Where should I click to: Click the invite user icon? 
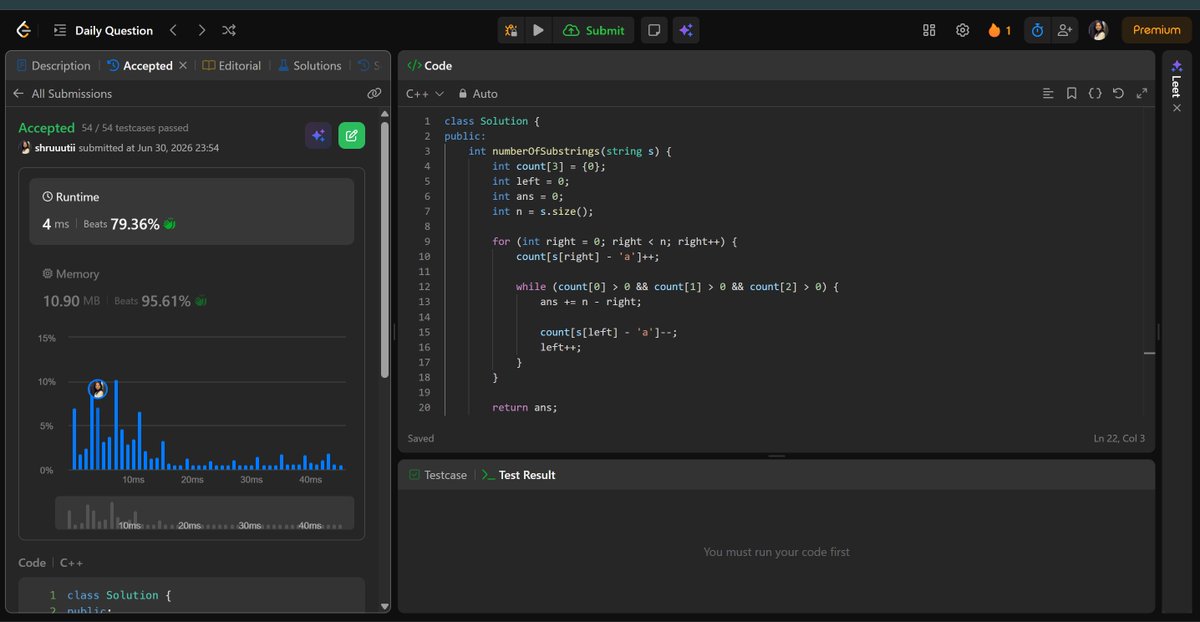[x=1064, y=30]
